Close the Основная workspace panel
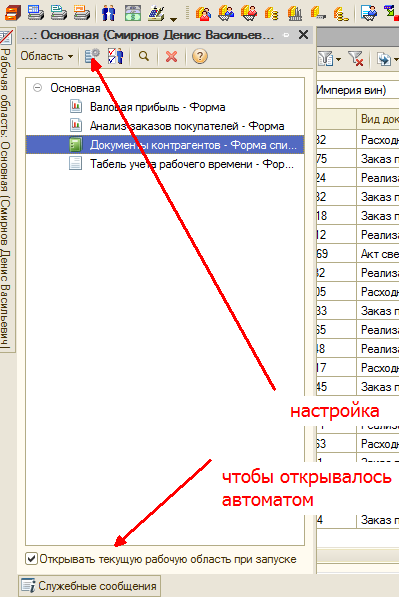 click(x=303, y=35)
